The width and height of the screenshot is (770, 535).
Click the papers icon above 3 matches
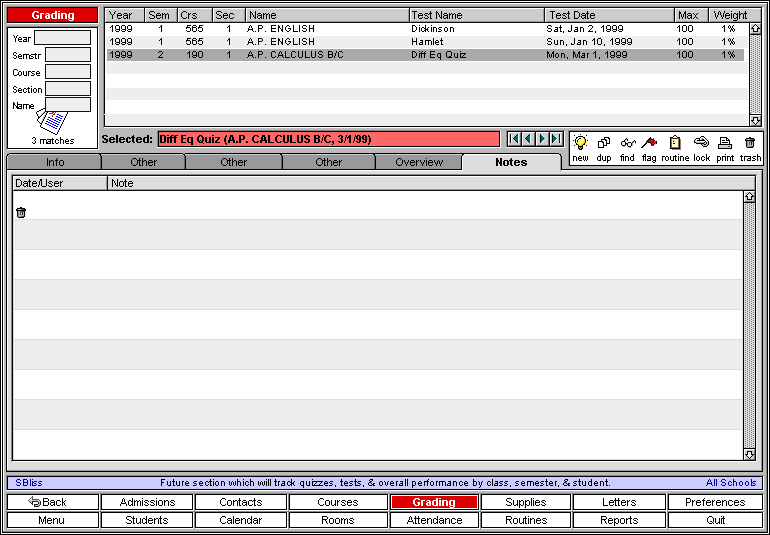pyautogui.click(x=52, y=122)
